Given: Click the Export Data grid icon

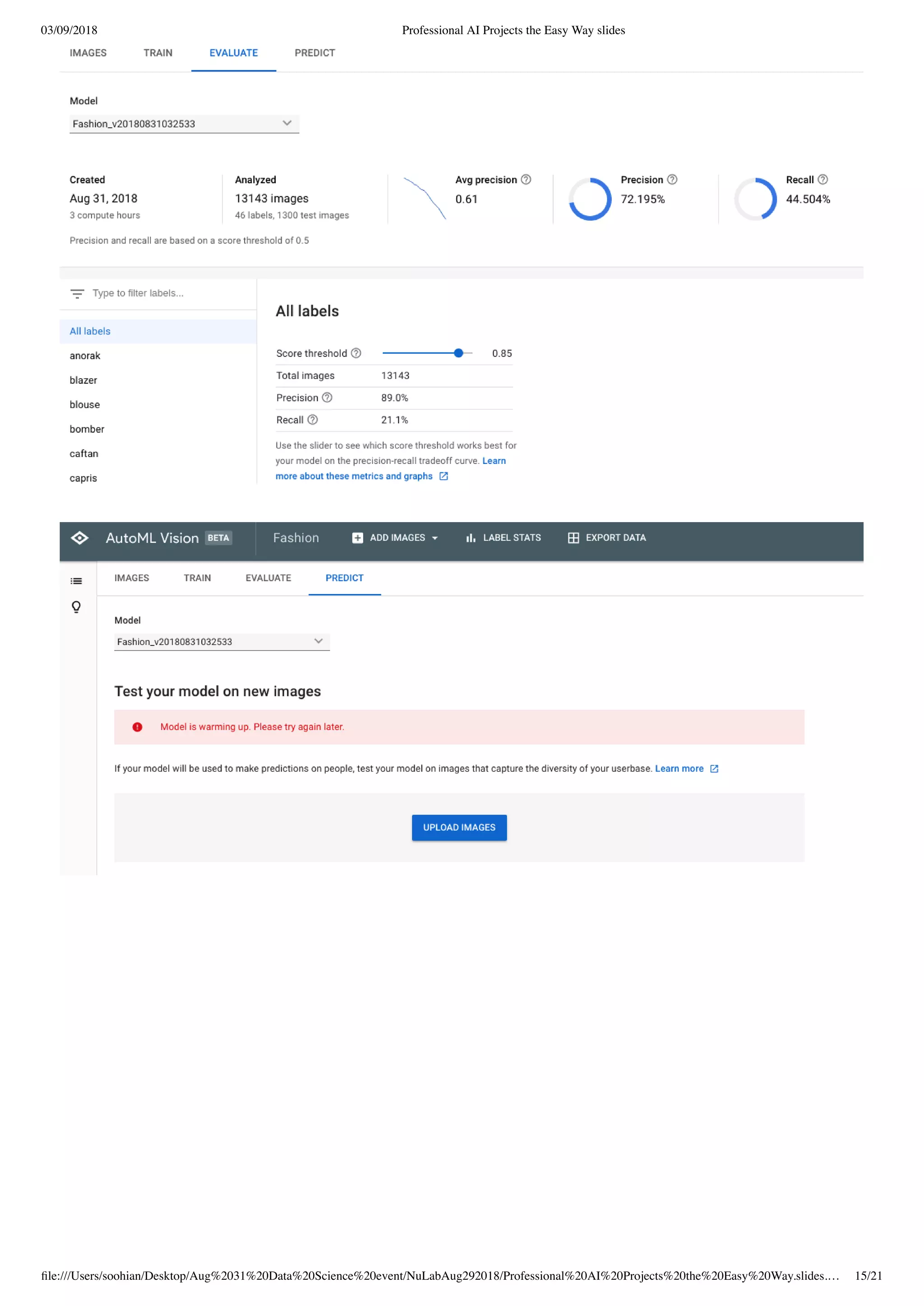Looking at the screenshot, I should tap(573, 538).
